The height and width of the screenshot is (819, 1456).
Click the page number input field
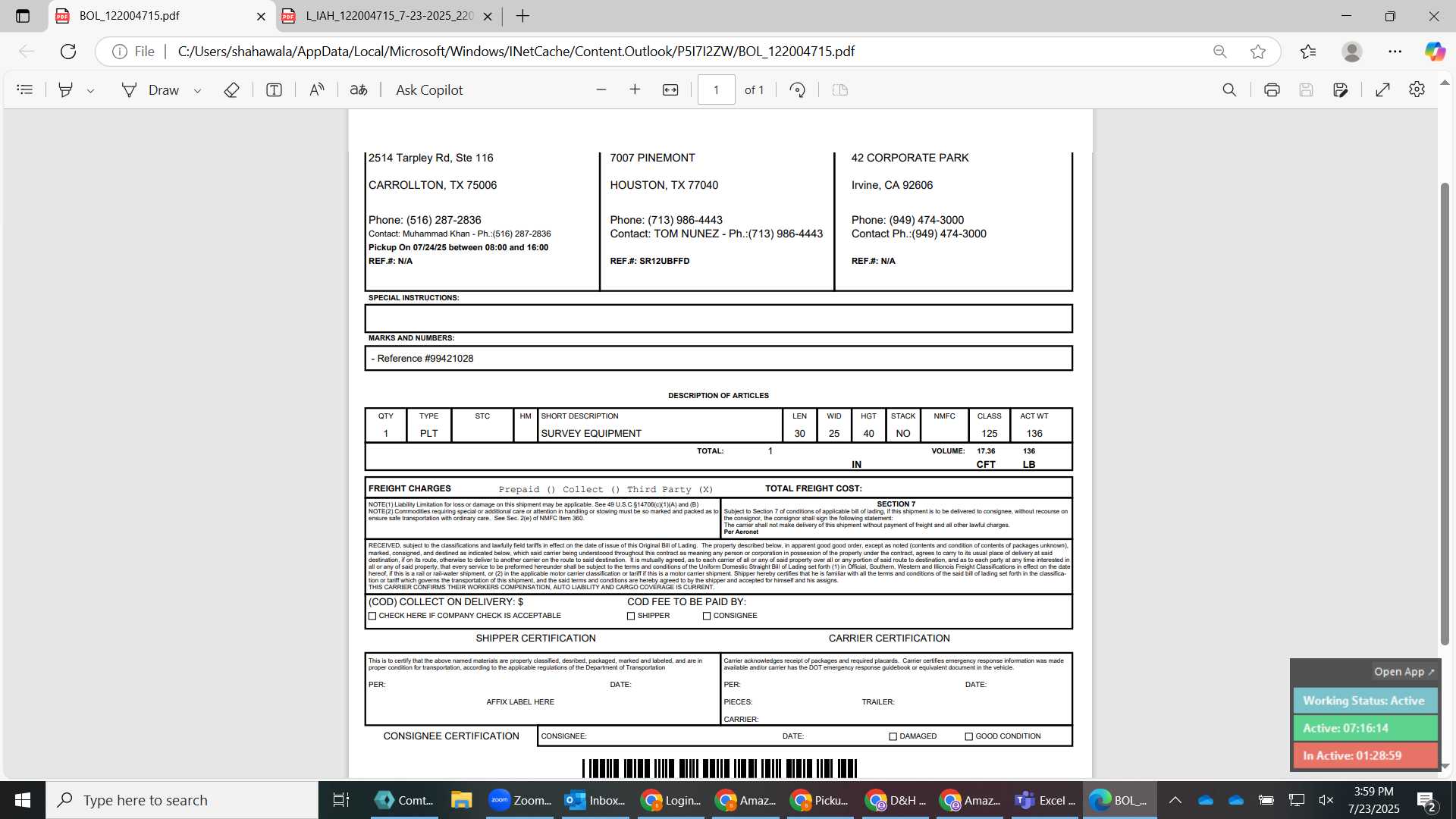[x=716, y=89]
